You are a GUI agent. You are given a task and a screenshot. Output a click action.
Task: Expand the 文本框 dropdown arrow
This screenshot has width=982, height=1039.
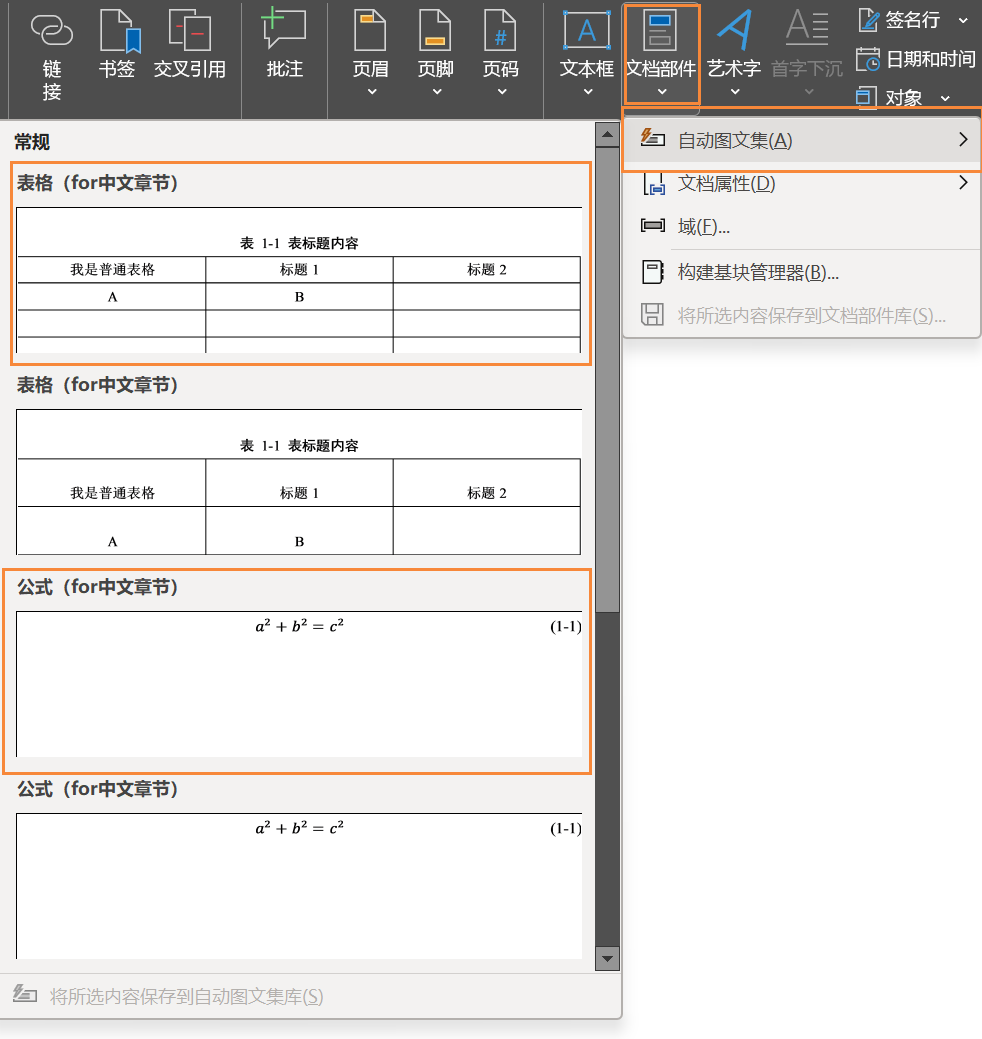click(x=588, y=91)
